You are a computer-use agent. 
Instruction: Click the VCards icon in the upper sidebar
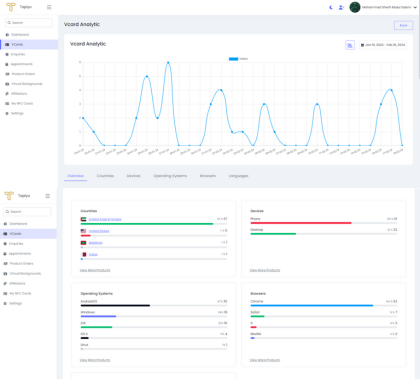[x=7, y=44]
